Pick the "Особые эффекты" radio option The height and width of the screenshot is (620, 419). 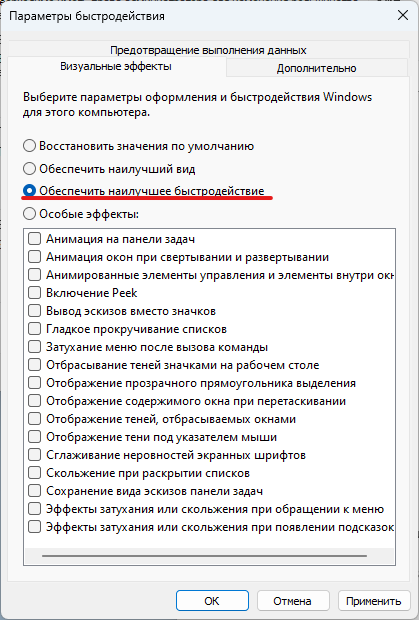pos(30,214)
